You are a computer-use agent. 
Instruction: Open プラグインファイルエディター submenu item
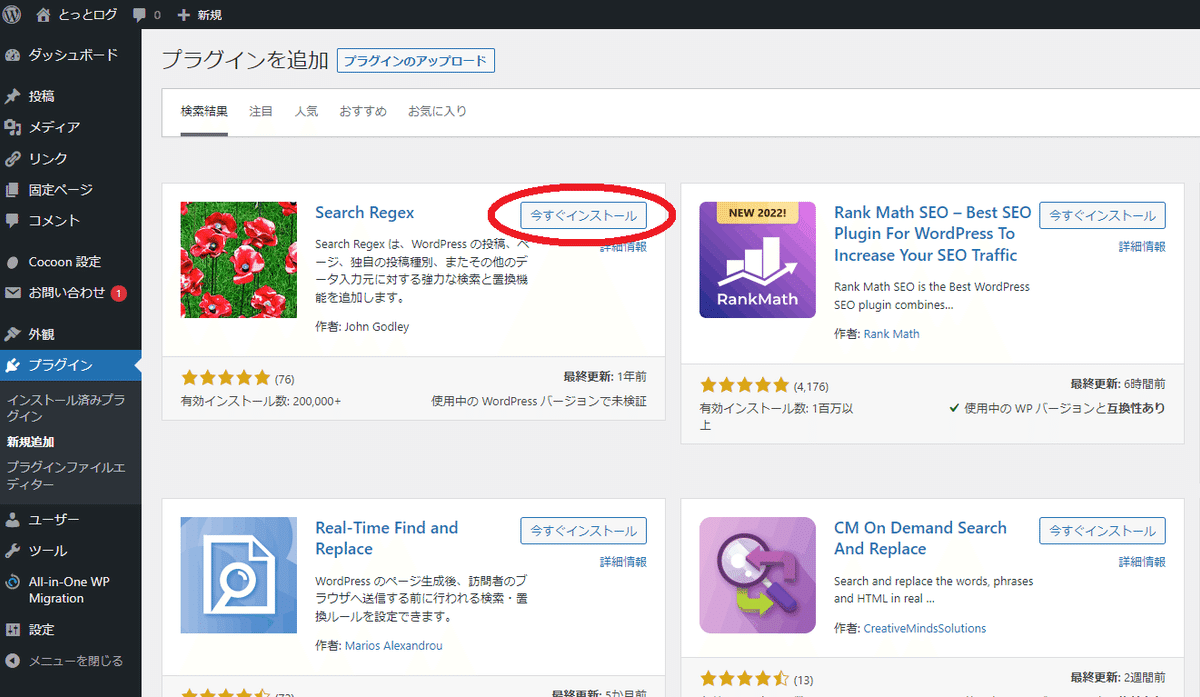click(66, 476)
